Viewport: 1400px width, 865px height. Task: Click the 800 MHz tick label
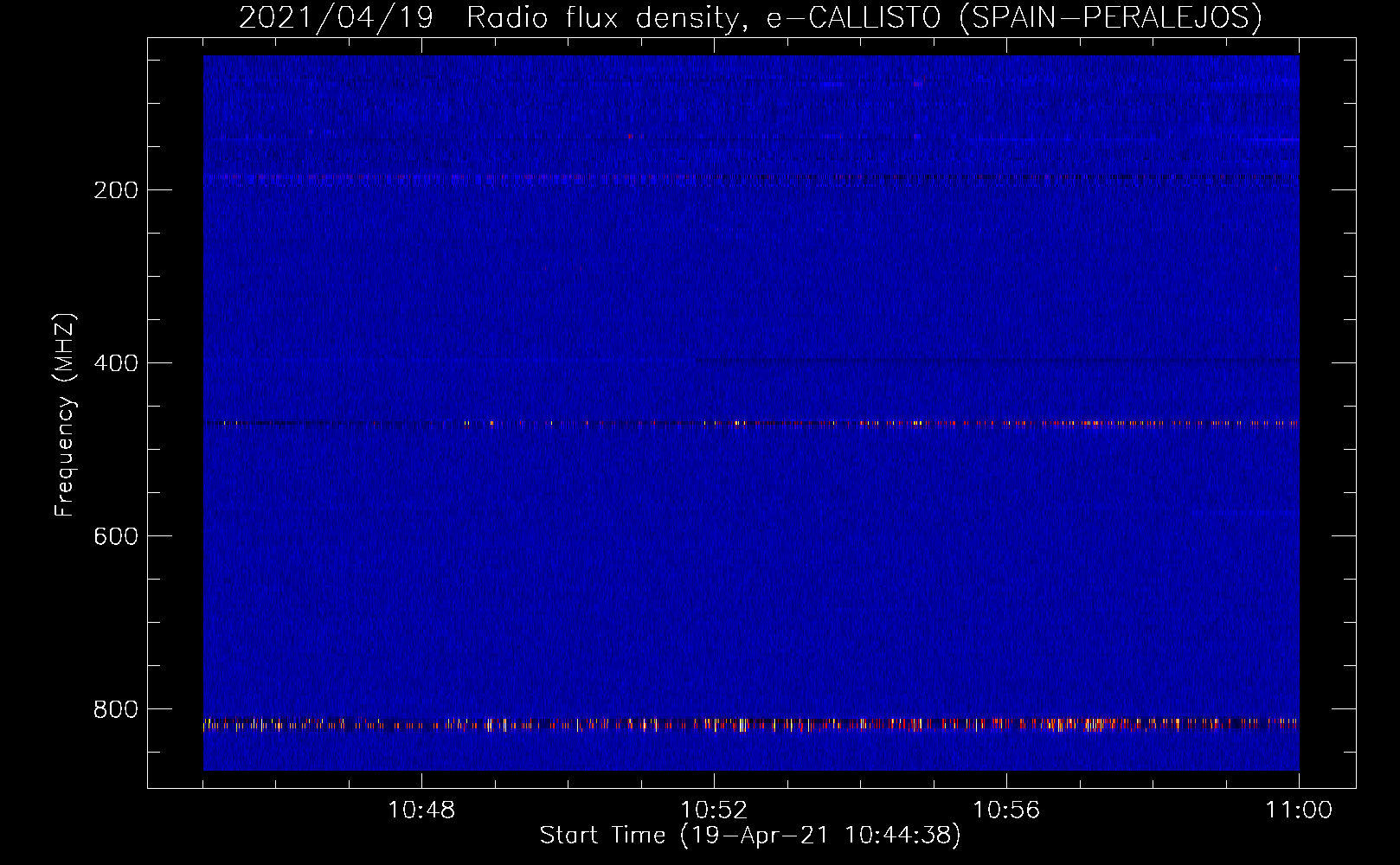[116, 709]
